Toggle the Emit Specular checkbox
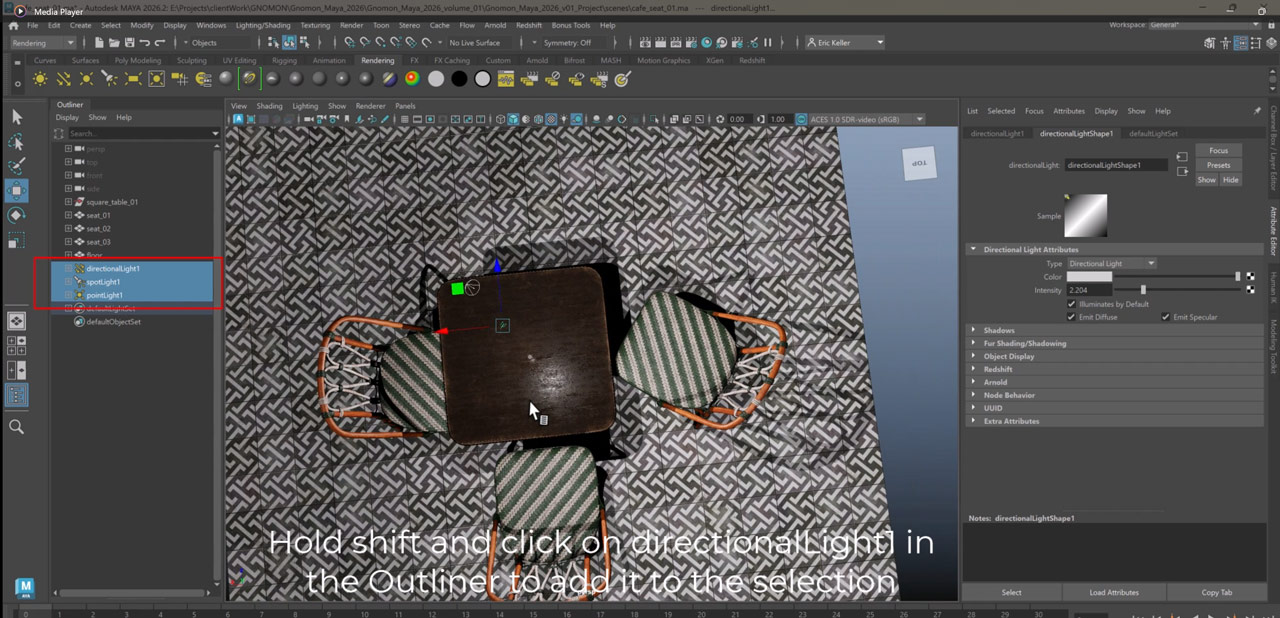Screen dimensions: 1280x618 (1166, 317)
